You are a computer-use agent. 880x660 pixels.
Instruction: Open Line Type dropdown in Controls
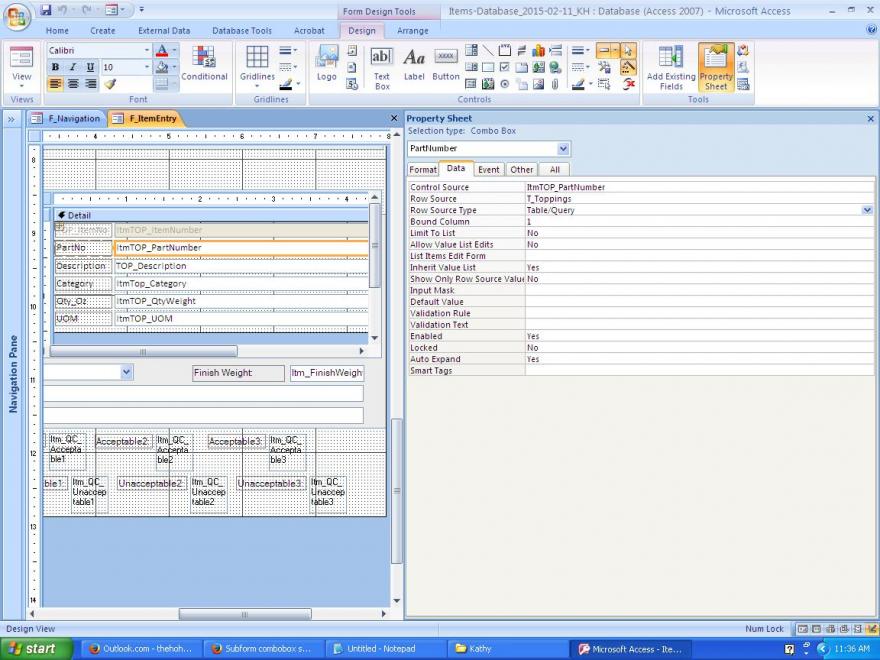click(x=580, y=67)
